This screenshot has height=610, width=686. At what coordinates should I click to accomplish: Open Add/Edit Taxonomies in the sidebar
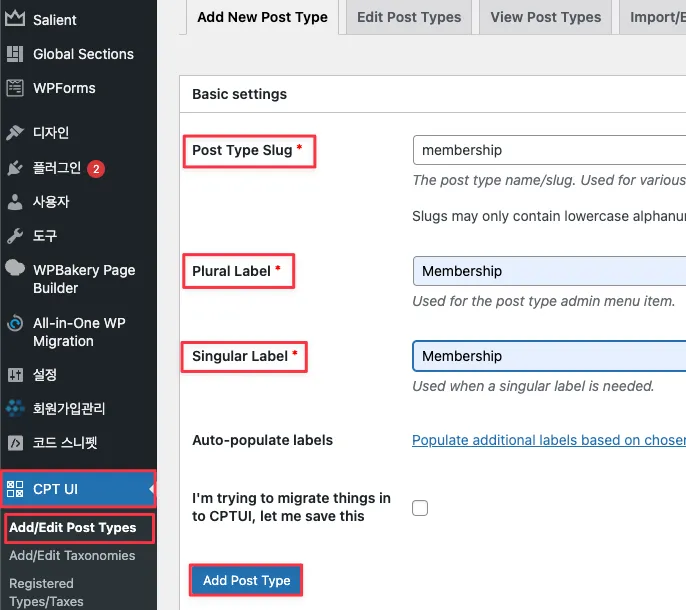72,555
